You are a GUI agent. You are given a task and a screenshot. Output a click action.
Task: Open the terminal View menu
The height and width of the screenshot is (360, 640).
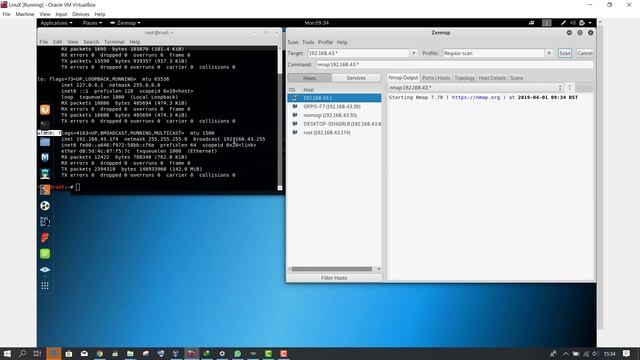73,42
